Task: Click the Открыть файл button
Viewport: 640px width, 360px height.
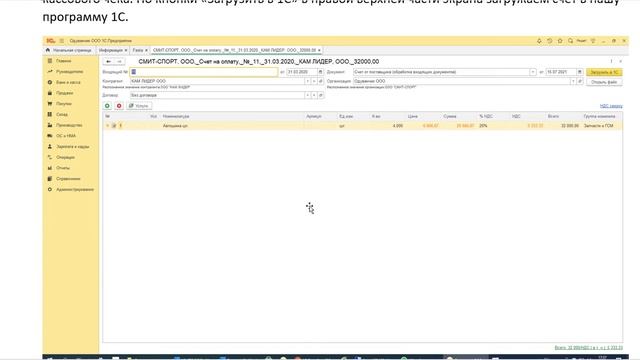Action: coord(604,82)
